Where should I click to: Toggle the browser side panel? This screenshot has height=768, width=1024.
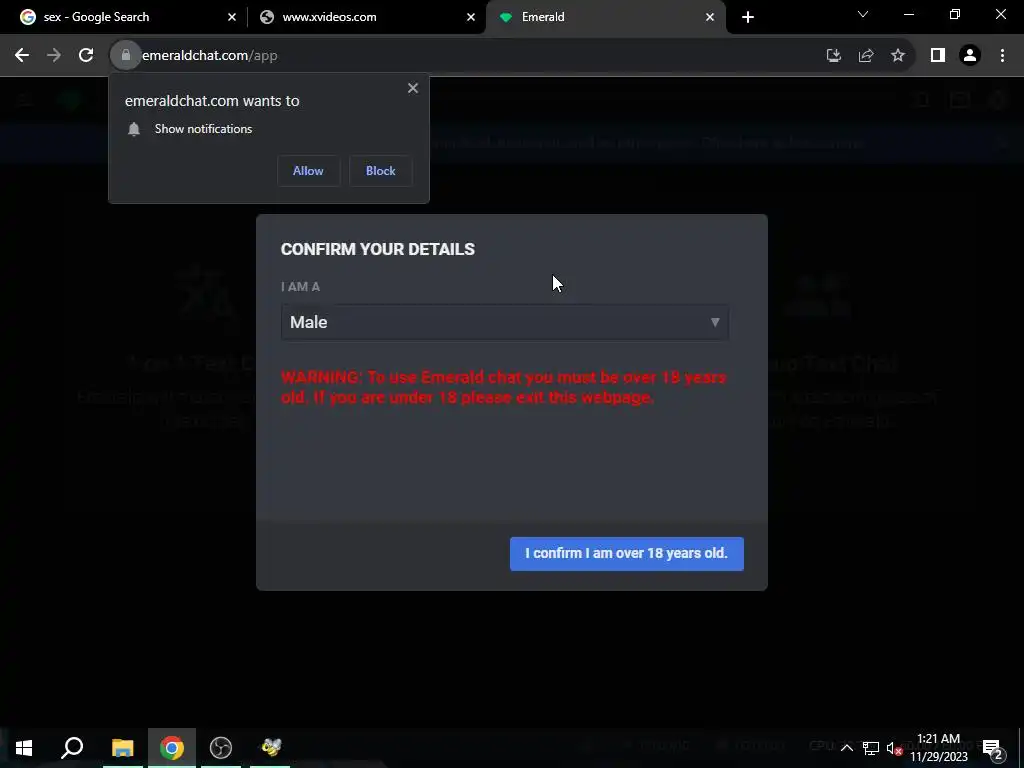938,56
